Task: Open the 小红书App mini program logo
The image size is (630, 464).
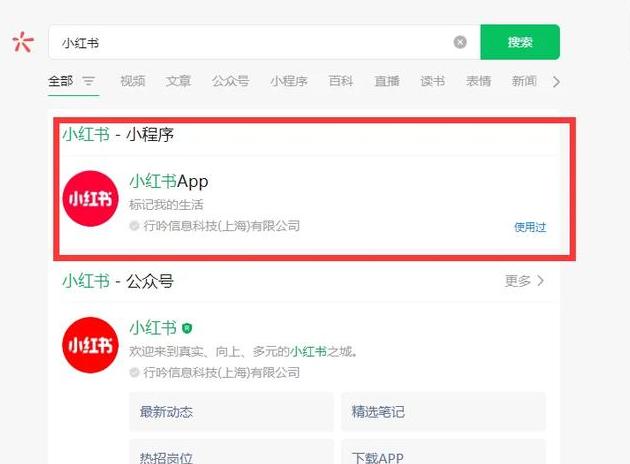Action: (91, 198)
